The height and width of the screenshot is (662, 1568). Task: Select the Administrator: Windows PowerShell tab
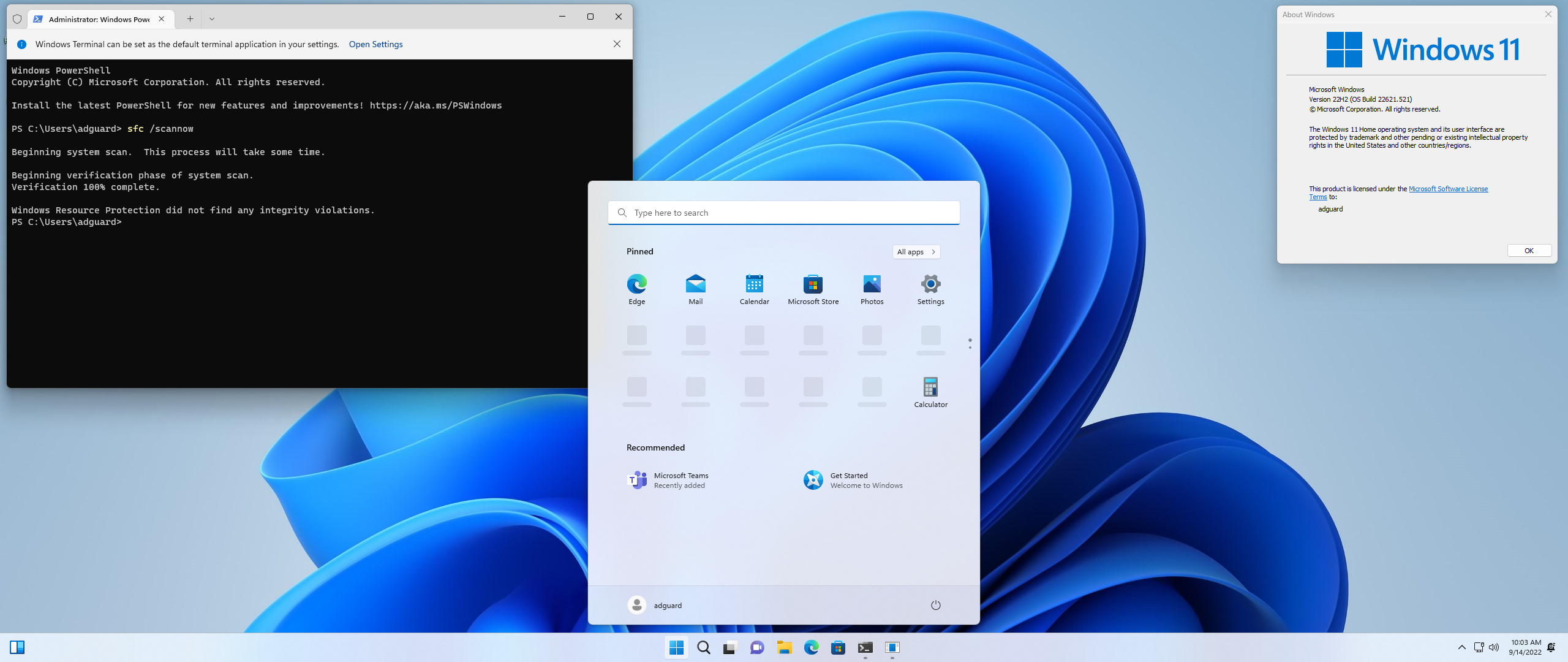(99, 19)
